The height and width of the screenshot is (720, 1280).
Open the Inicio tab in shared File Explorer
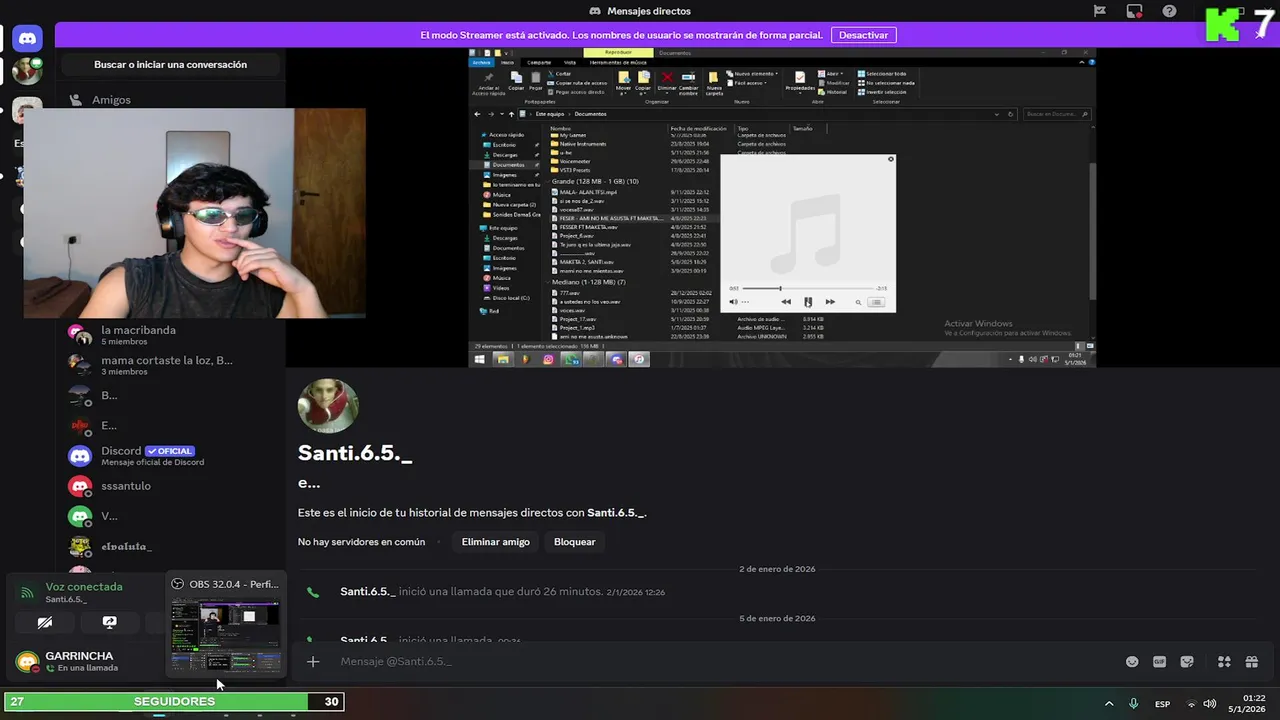(x=508, y=62)
